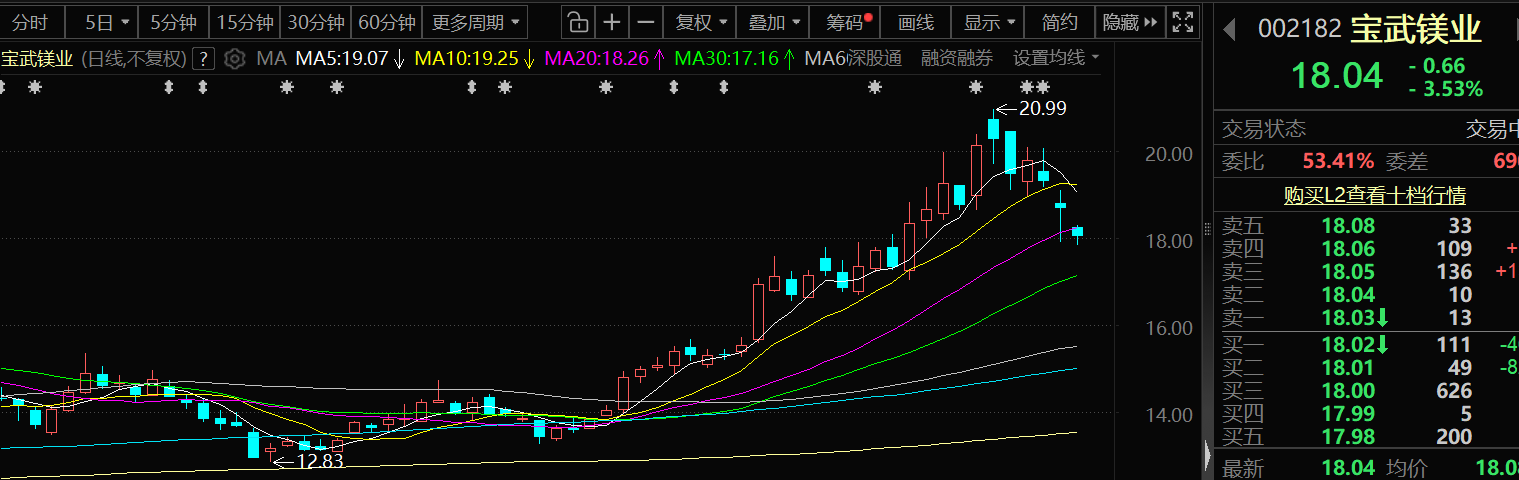
Task: Zoom out the chart with the minus icon
Action: pyautogui.click(x=647, y=22)
